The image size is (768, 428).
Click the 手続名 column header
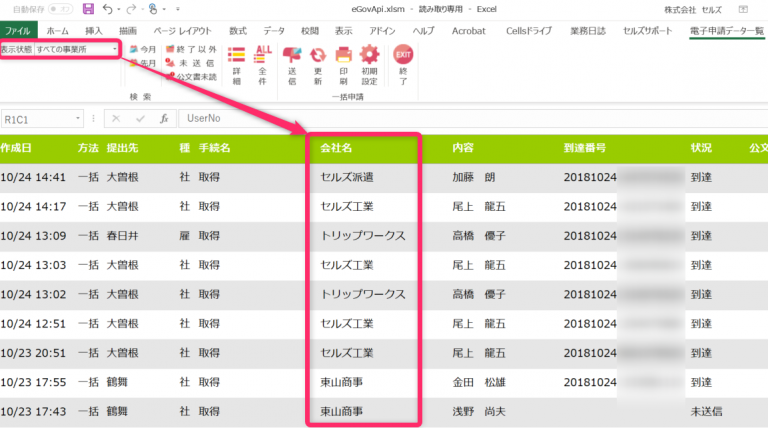pyautogui.click(x=215, y=148)
